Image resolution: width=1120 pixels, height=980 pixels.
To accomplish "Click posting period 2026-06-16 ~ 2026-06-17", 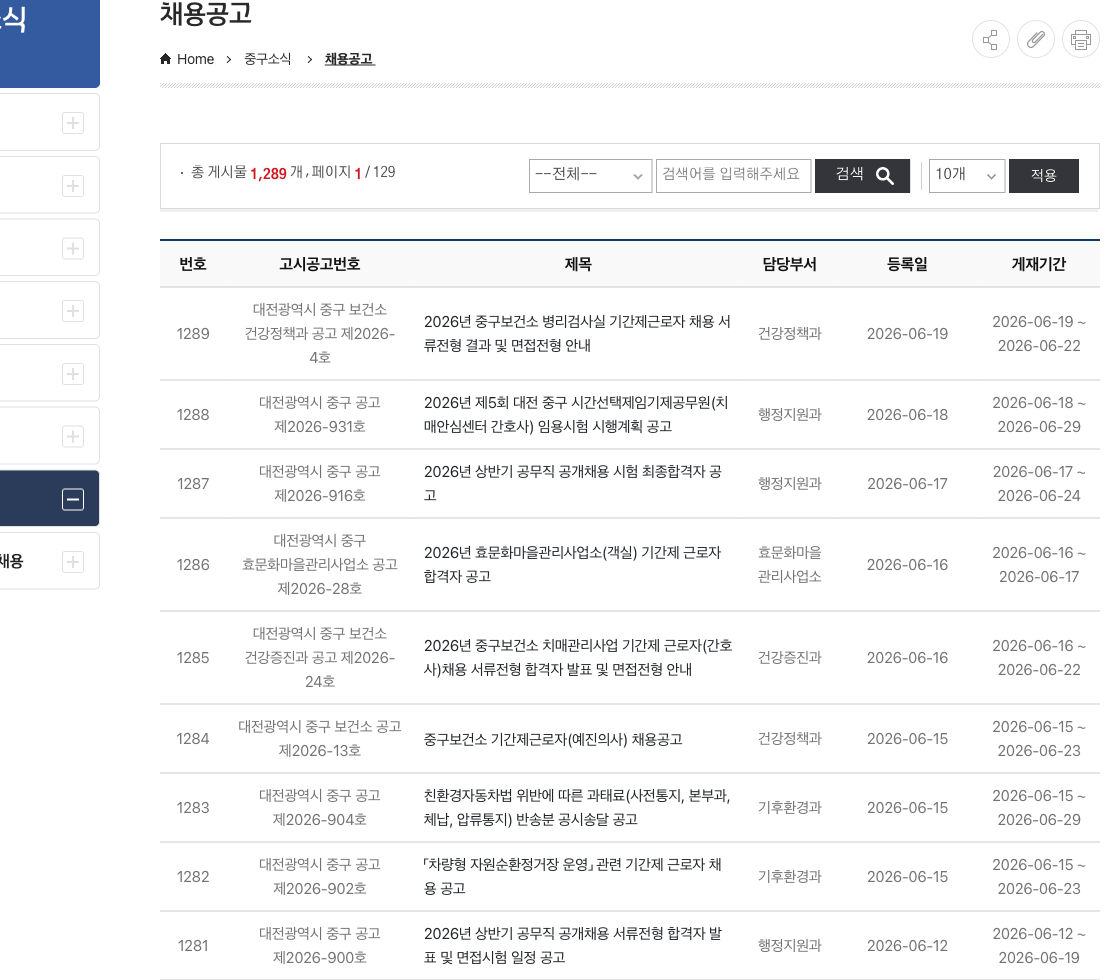I will (1039, 565).
